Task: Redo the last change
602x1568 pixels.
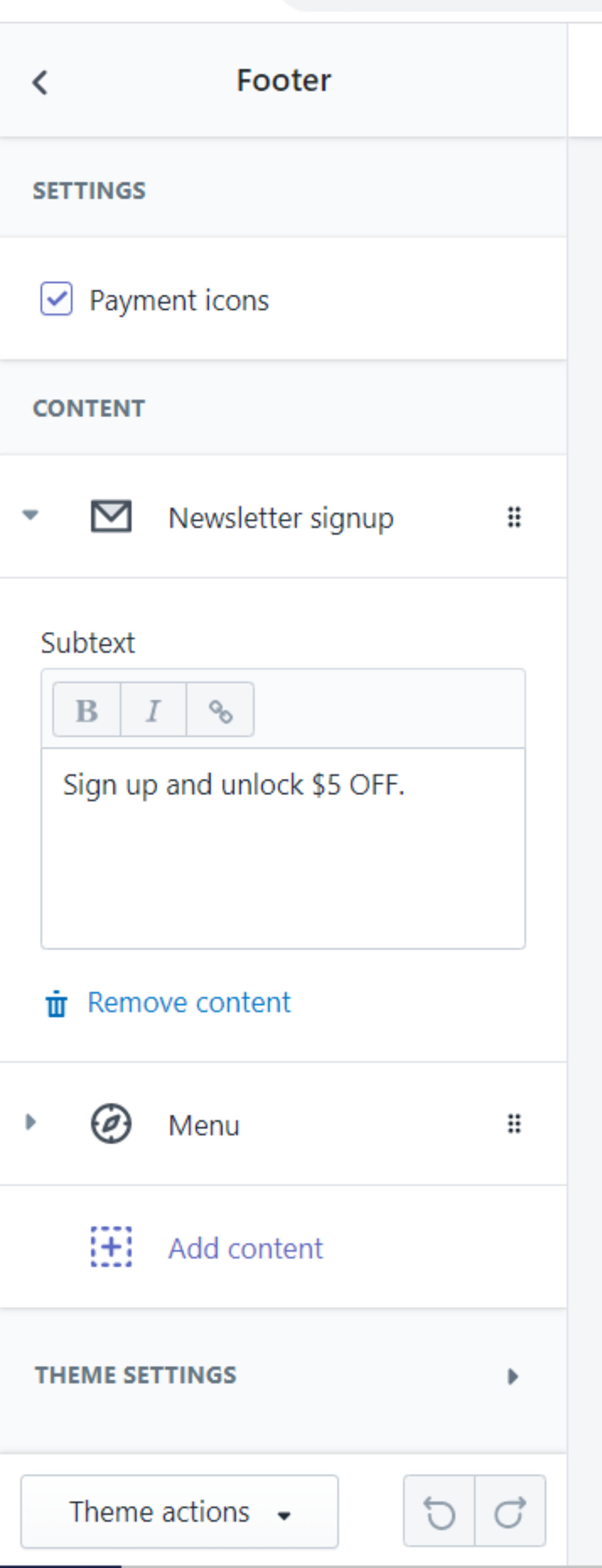Action: click(510, 1512)
